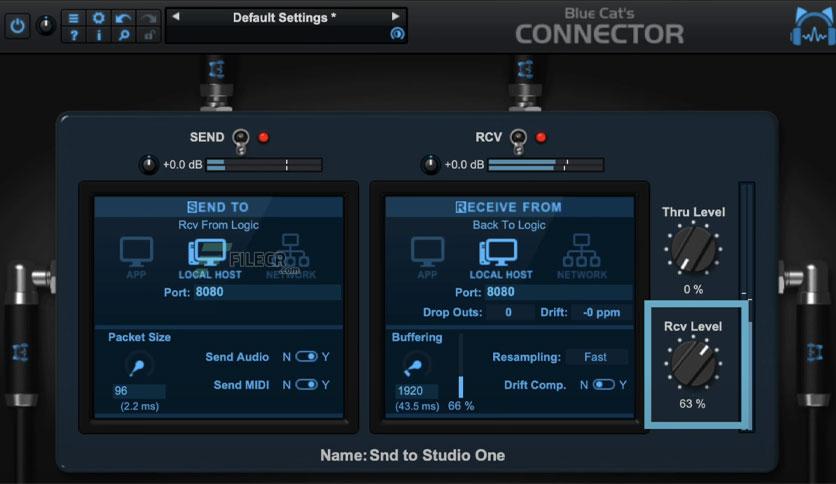Open the main menu hamburger icon
The width and height of the screenshot is (836, 484).
74,18
